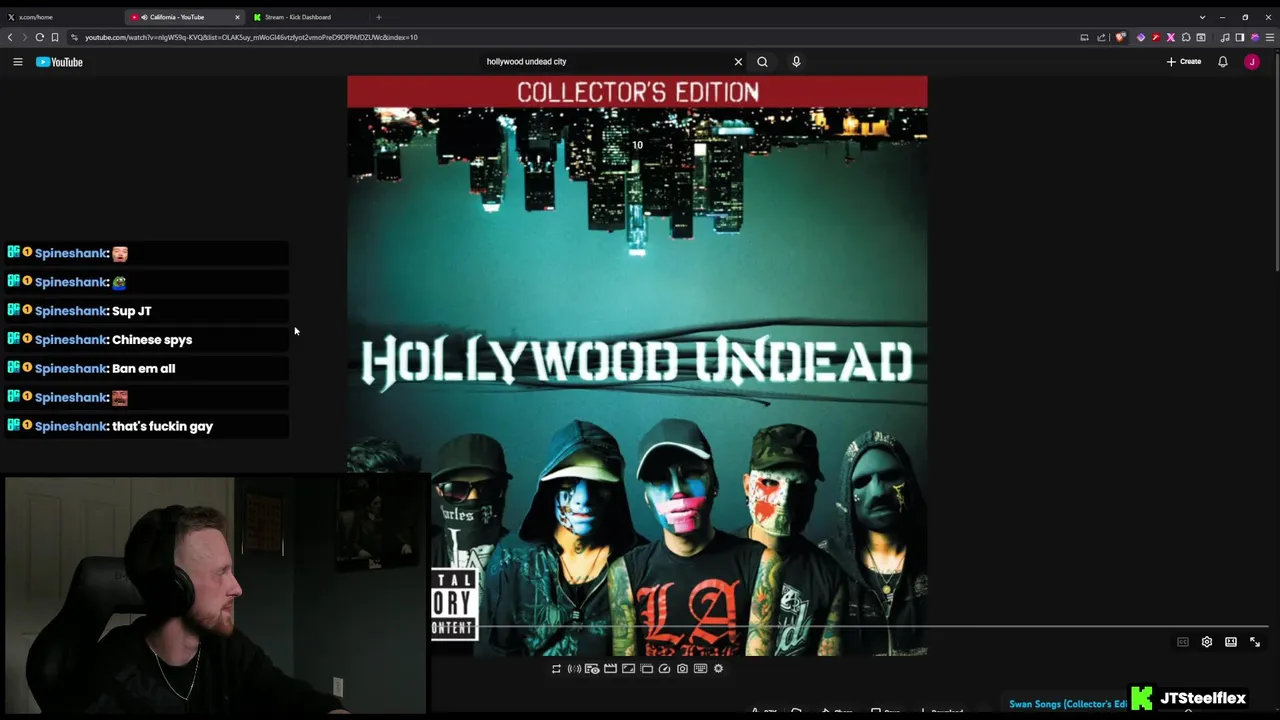The height and width of the screenshot is (720, 1280).
Task: Open the YouTube hamburger guide menu
Action: pyautogui.click(x=17, y=62)
